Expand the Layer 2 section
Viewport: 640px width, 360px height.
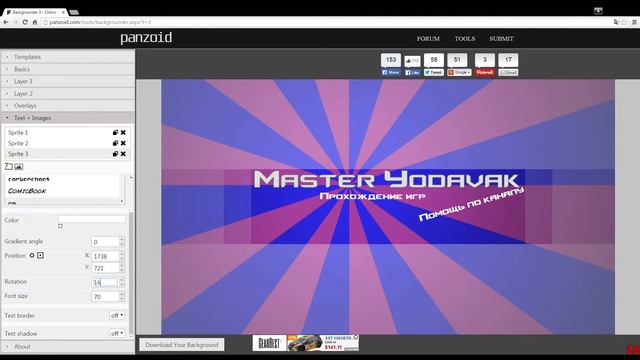click(x=68, y=93)
